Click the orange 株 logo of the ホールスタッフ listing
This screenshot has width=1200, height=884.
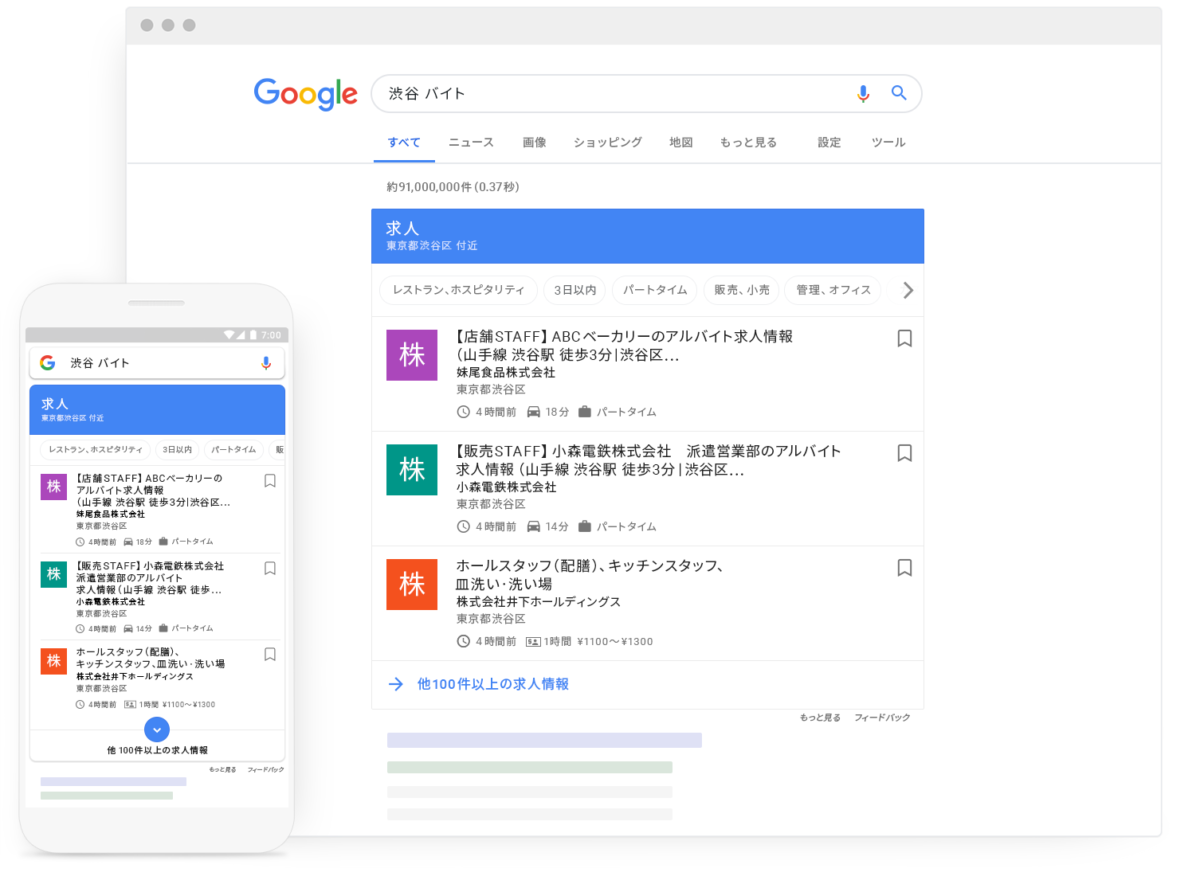pyautogui.click(x=412, y=585)
